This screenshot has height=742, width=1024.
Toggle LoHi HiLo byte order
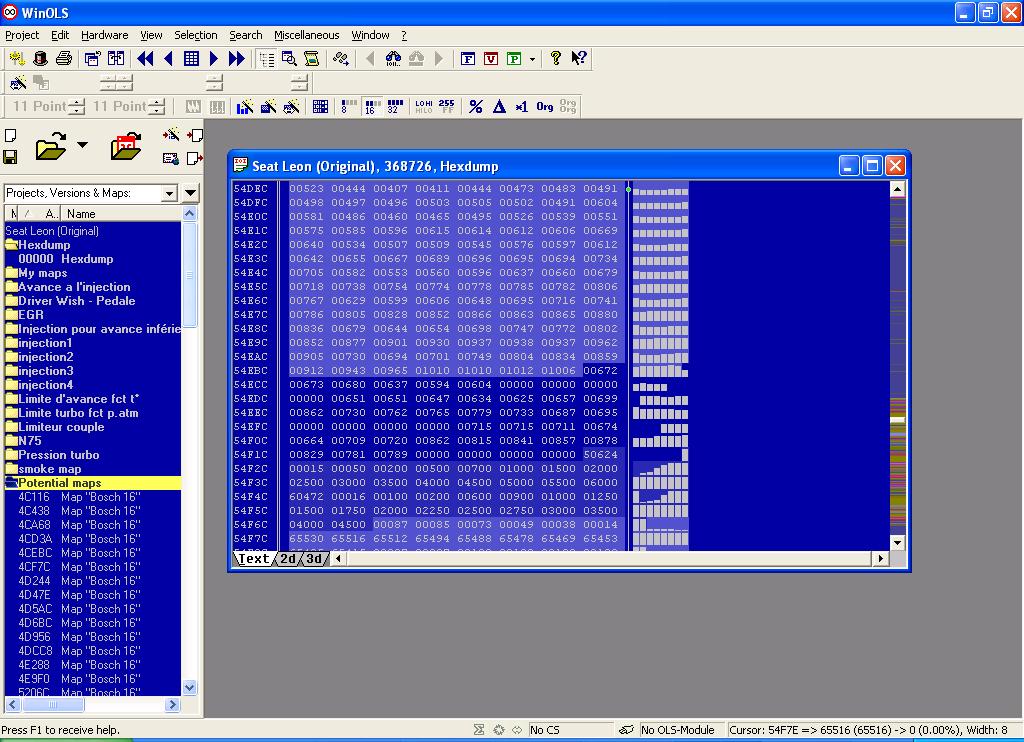tap(424, 106)
